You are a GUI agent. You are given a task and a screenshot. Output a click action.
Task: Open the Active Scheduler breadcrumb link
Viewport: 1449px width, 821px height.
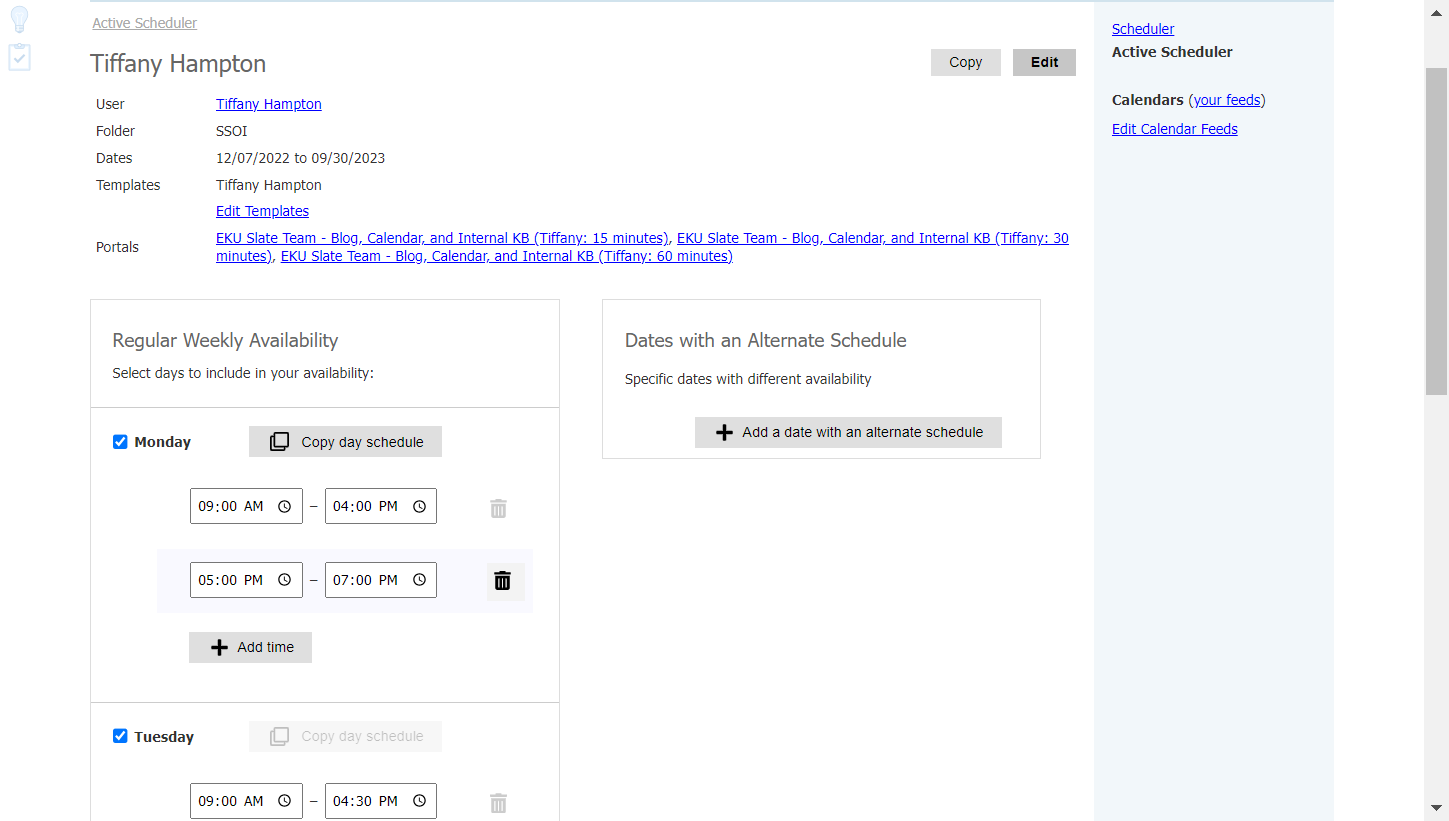[145, 23]
